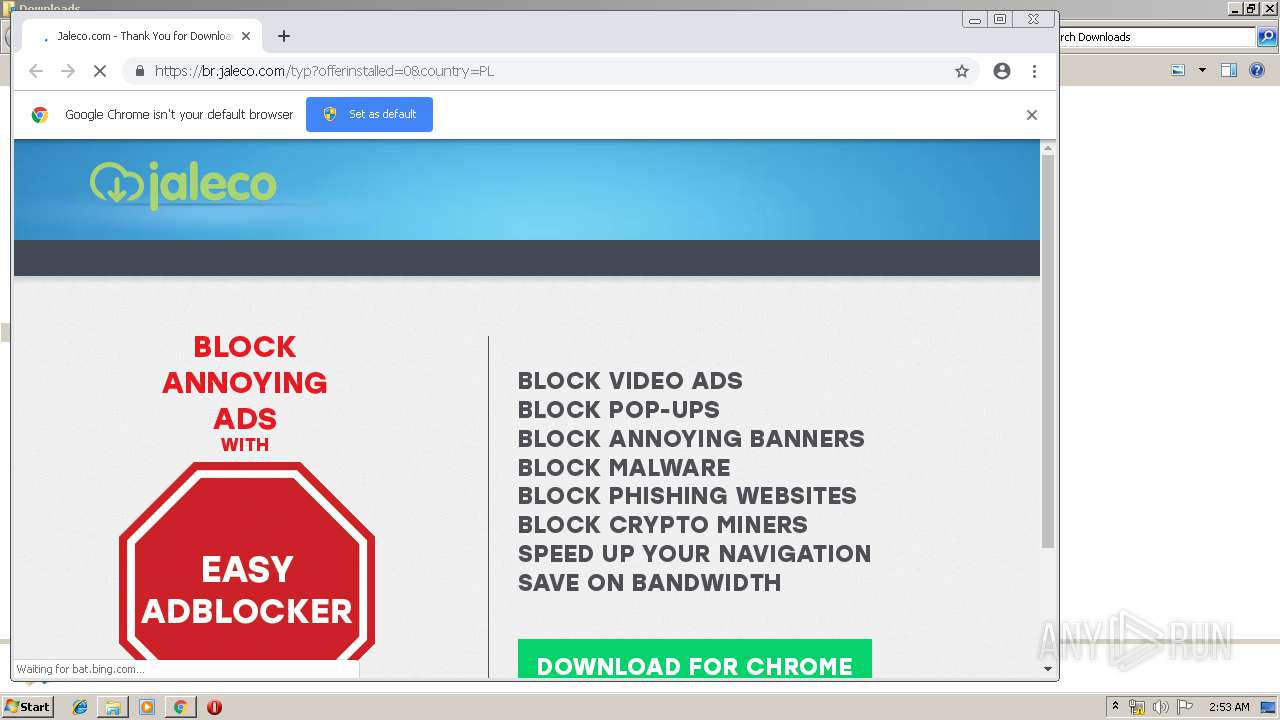Click the Explorer search magnifier button
1280x720 pixels.
tap(1266, 37)
